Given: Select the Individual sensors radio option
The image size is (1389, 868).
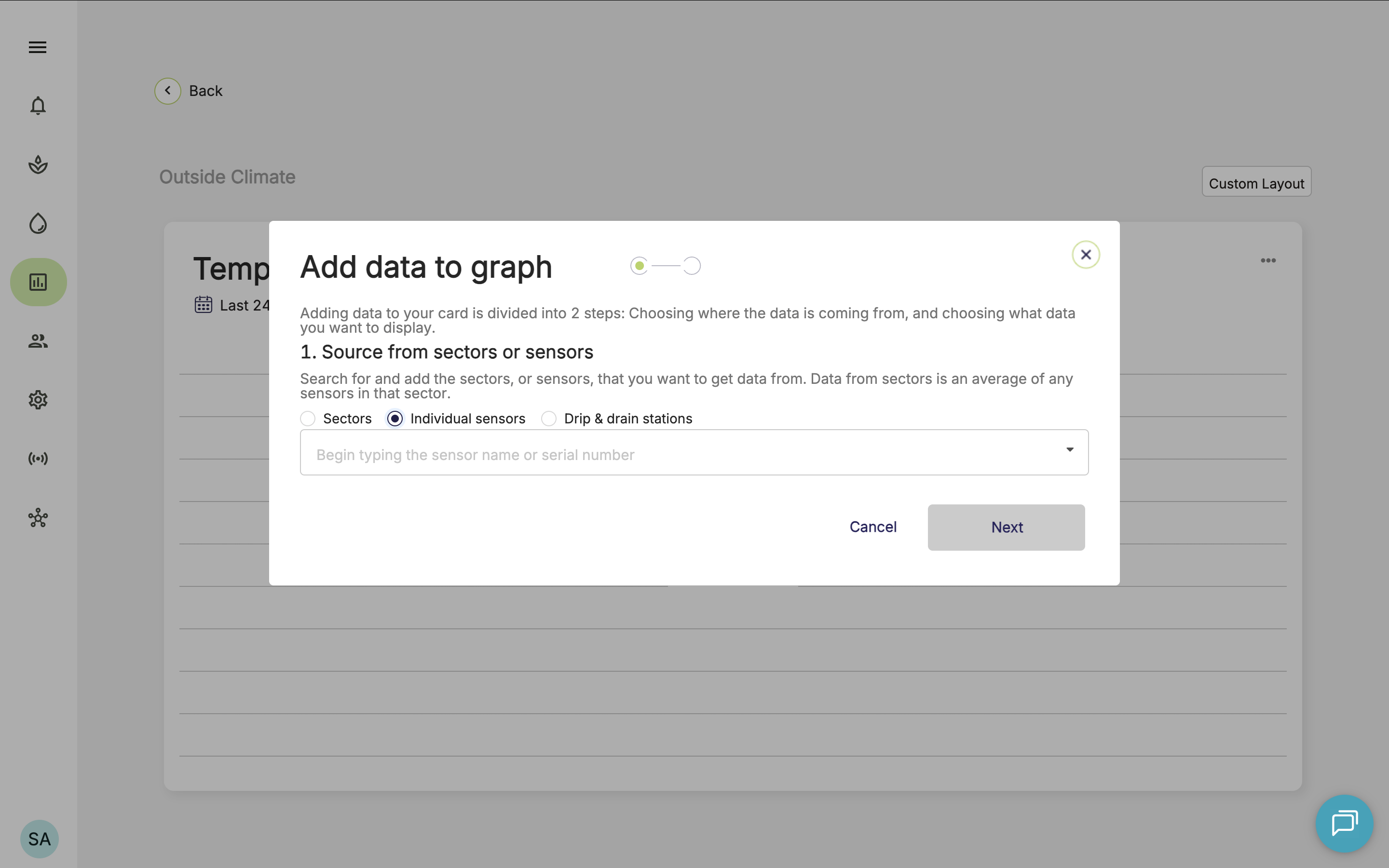Looking at the screenshot, I should click(395, 419).
